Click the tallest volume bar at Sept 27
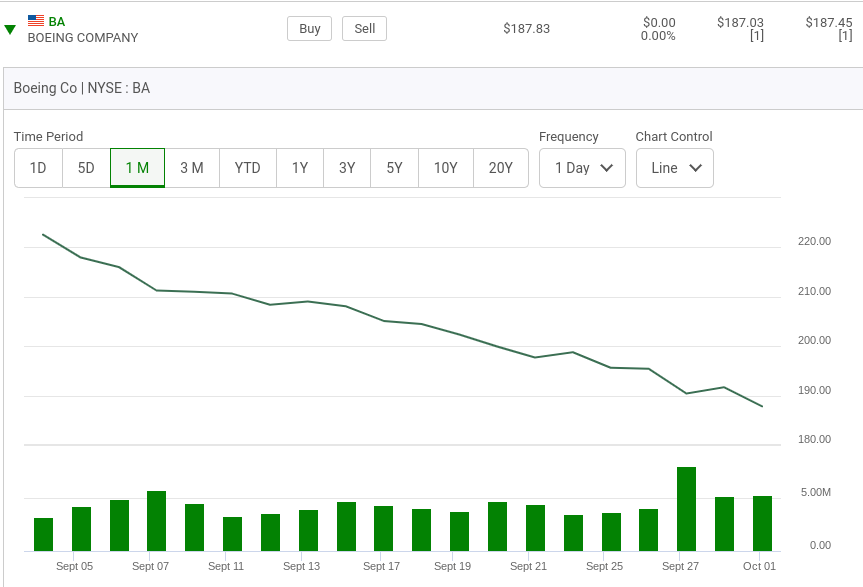863x587 pixels. [686, 509]
